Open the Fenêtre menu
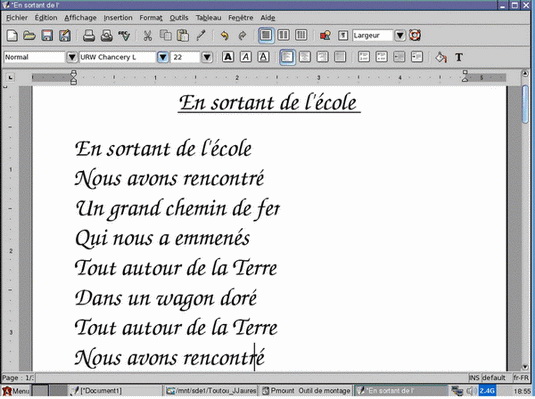The height and width of the screenshot is (399, 535). point(241,18)
